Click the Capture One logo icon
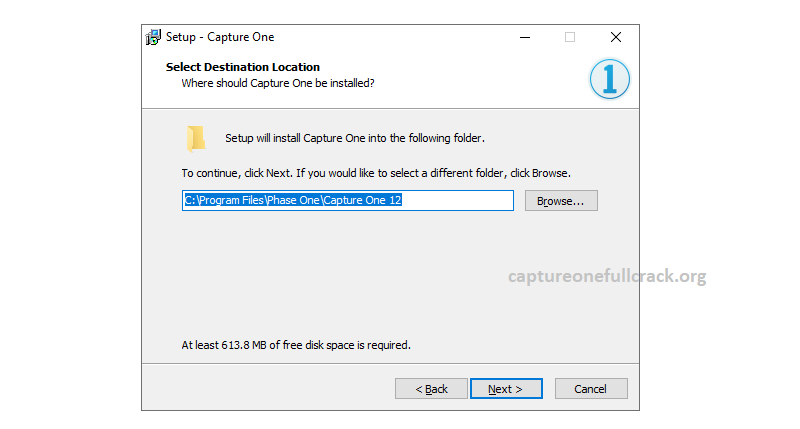 [609, 79]
